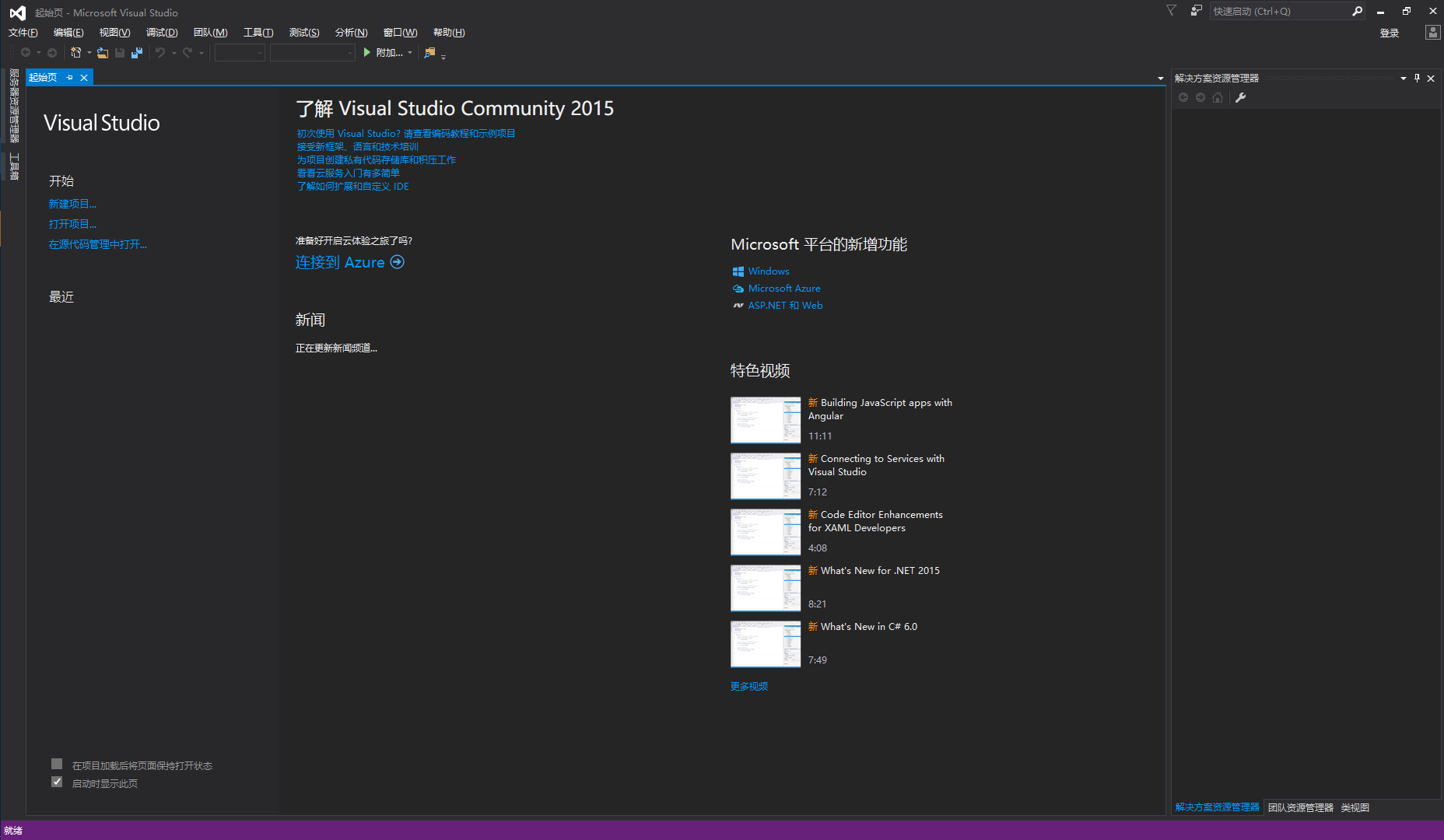The height and width of the screenshot is (840, 1444).
Task: Open the 解决方案资源管理器 window position menu arrow
Action: click(x=1404, y=78)
